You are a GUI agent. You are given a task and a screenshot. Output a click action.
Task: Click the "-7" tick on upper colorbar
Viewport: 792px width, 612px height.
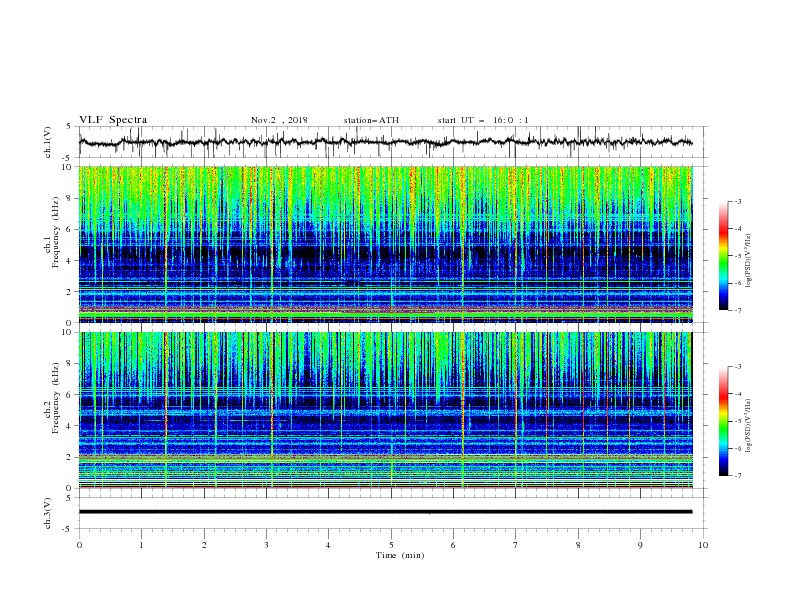pyautogui.click(x=737, y=310)
